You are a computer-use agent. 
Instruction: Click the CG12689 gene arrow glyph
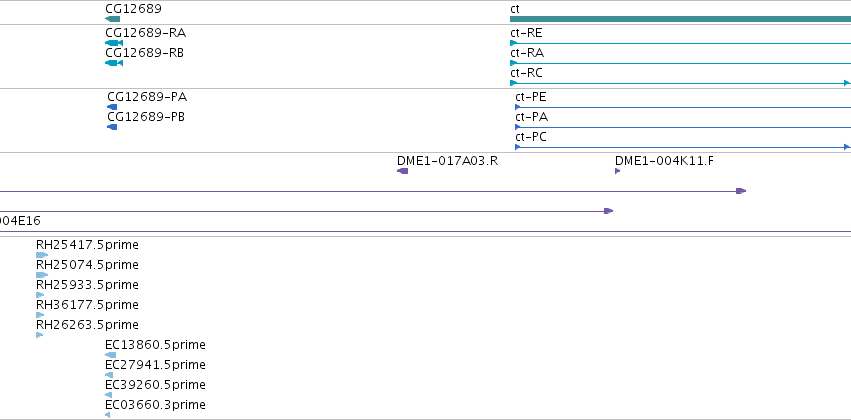click(112, 19)
